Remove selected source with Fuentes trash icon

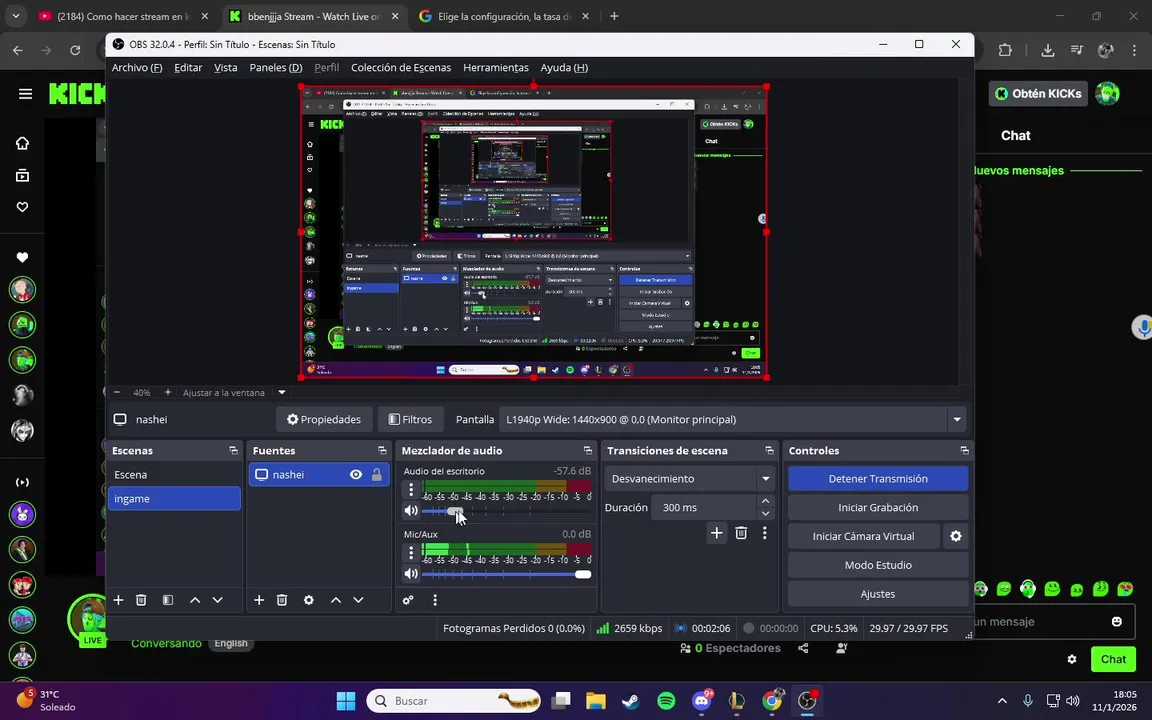click(281, 600)
